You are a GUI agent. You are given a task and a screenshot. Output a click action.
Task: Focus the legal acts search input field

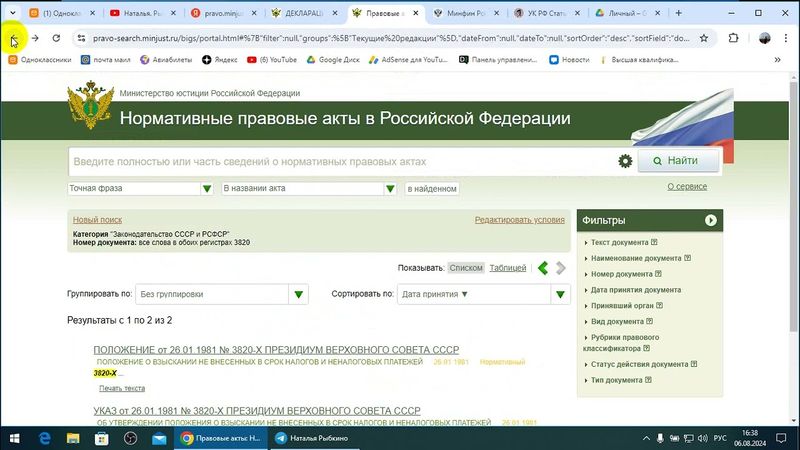341,162
